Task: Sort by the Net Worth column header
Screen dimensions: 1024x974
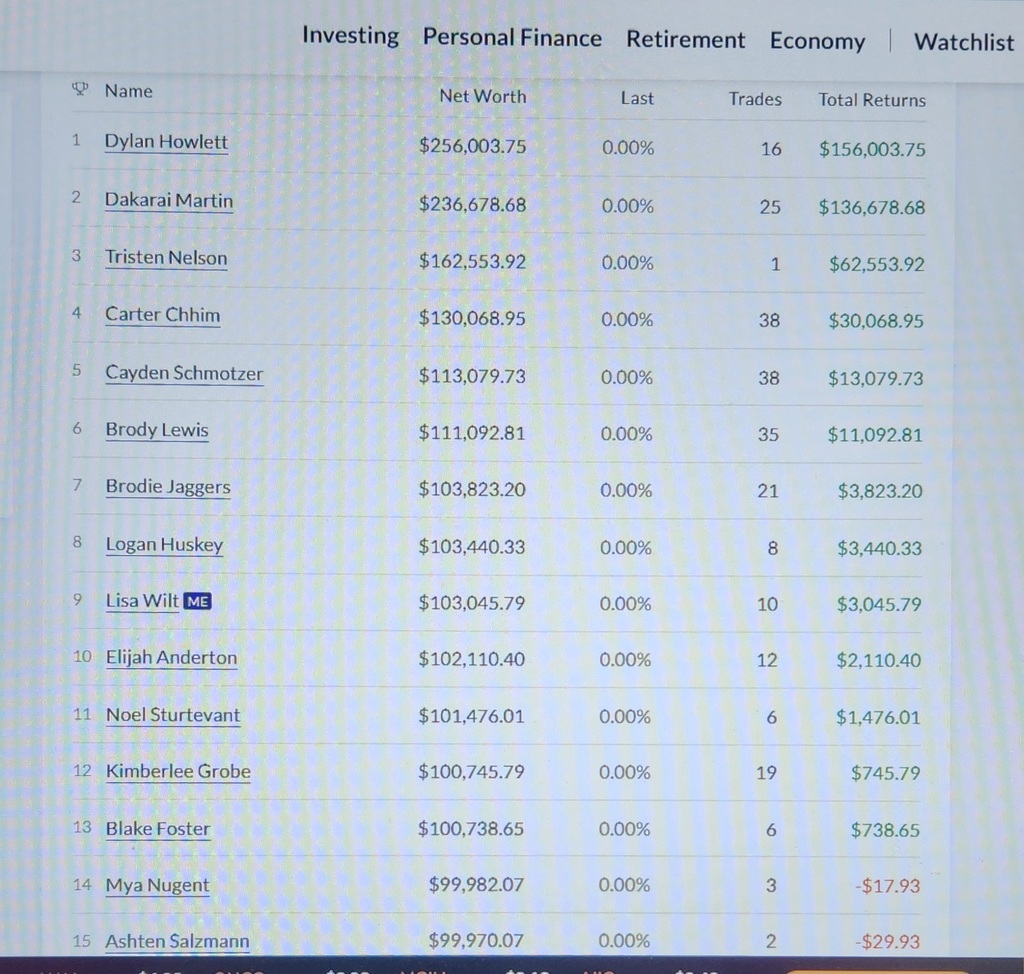Action: point(482,96)
